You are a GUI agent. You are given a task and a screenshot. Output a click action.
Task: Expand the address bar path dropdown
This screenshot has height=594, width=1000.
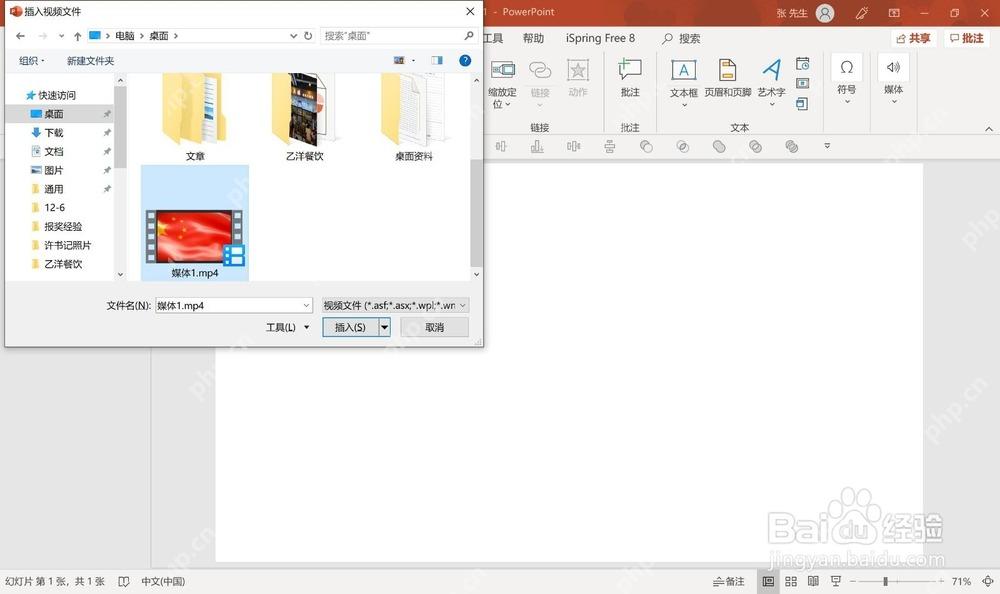click(293, 36)
